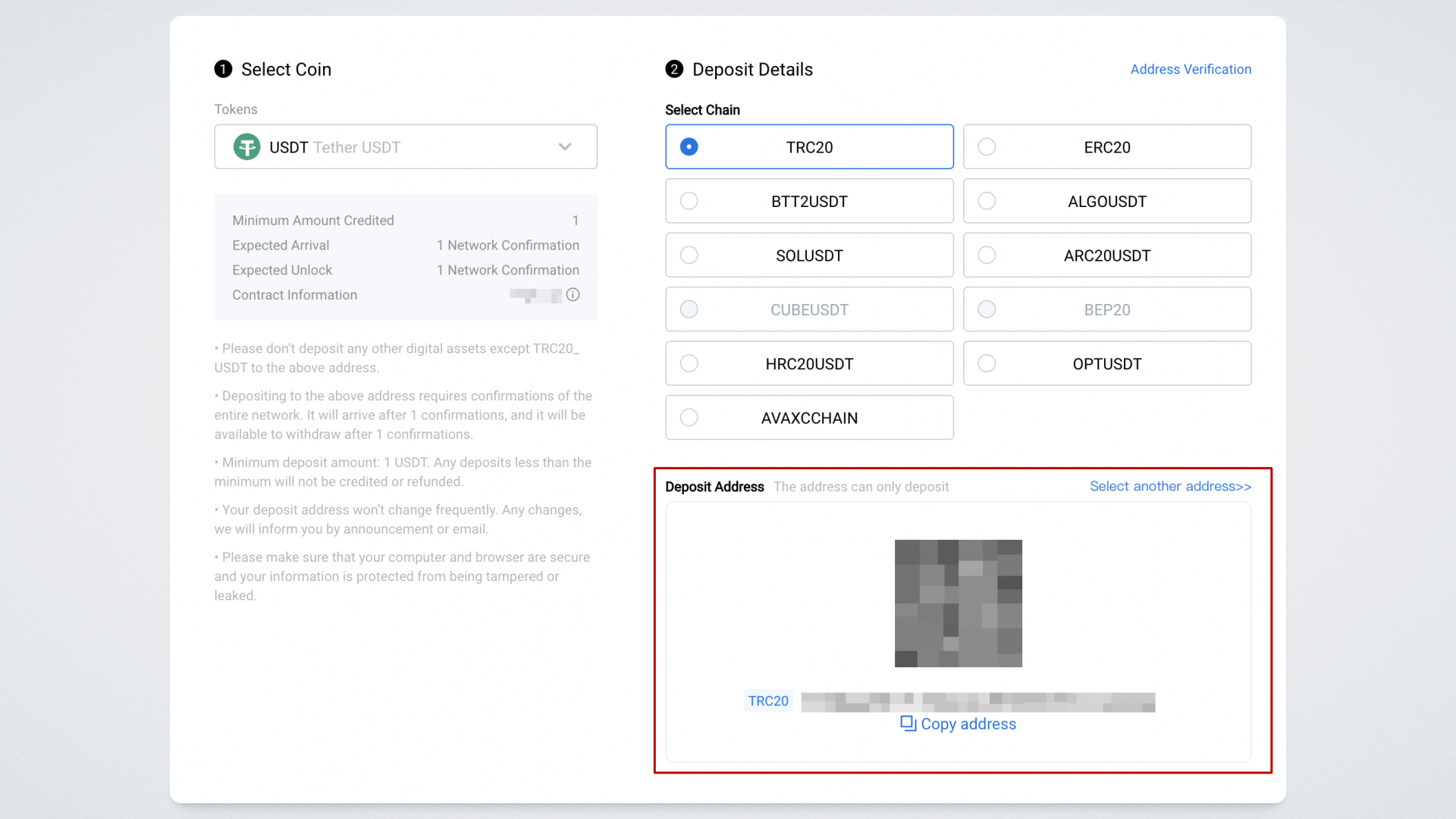Click the Contract Information info icon
Screen dimensions: 1456x819
click(573, 295)
